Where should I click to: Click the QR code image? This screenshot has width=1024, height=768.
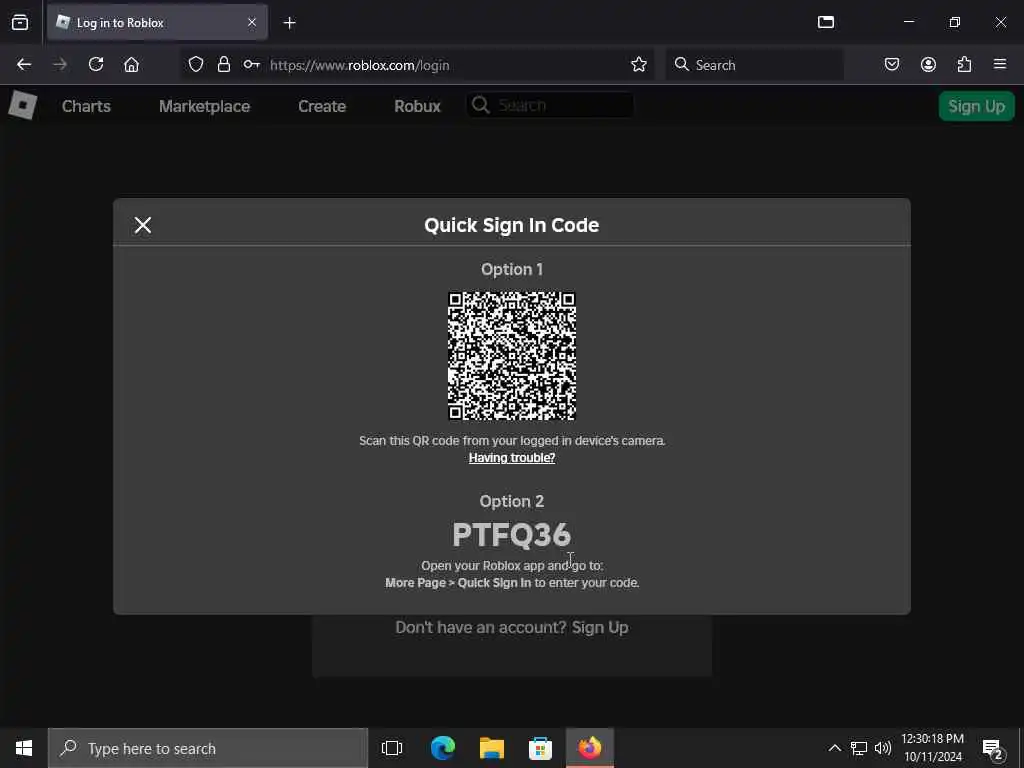512,356
